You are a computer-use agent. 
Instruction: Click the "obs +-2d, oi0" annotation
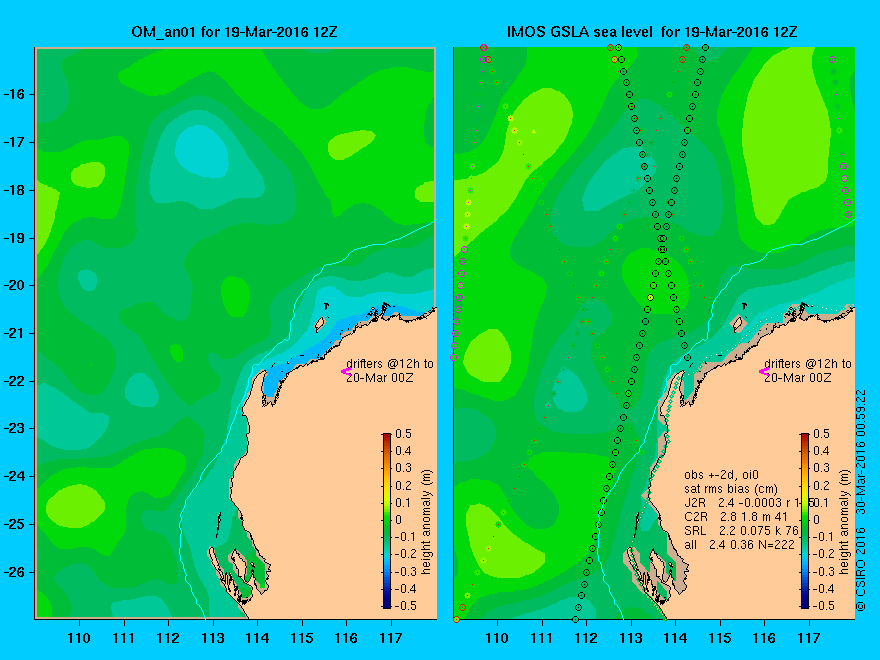coord(721,475)
